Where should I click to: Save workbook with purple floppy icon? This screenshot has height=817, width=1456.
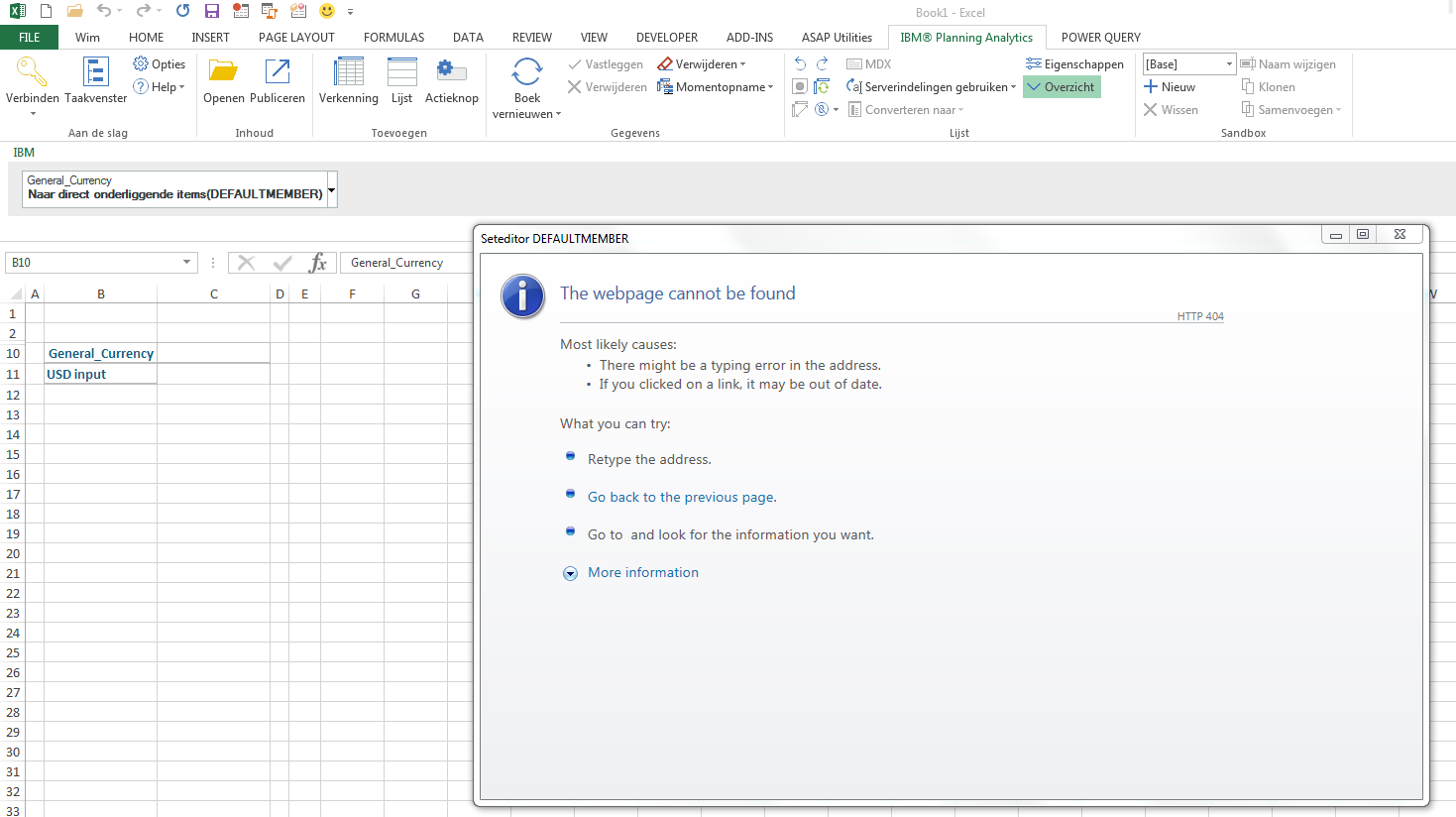coord(211,11)
